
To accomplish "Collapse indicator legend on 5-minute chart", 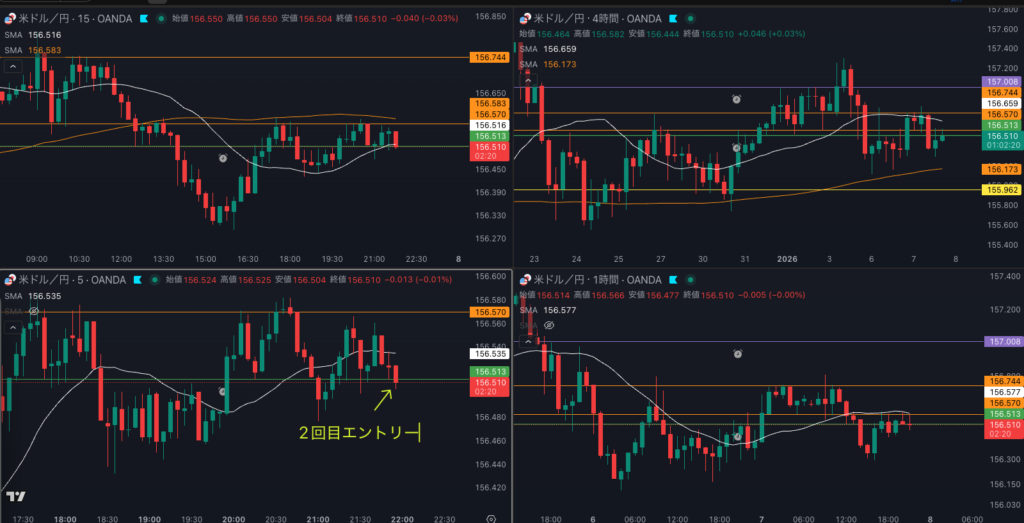I will click(13, 328).
